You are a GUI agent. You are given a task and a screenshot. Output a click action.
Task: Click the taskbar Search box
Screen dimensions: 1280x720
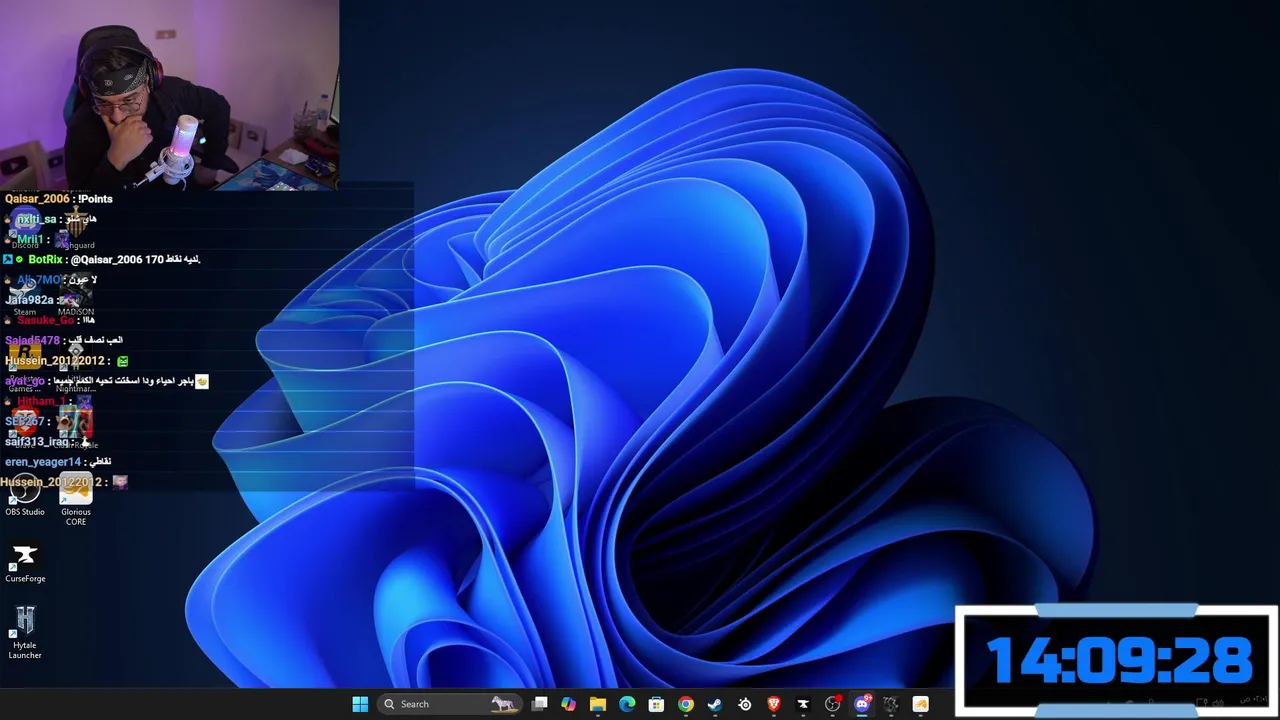(x=450, y=704)
